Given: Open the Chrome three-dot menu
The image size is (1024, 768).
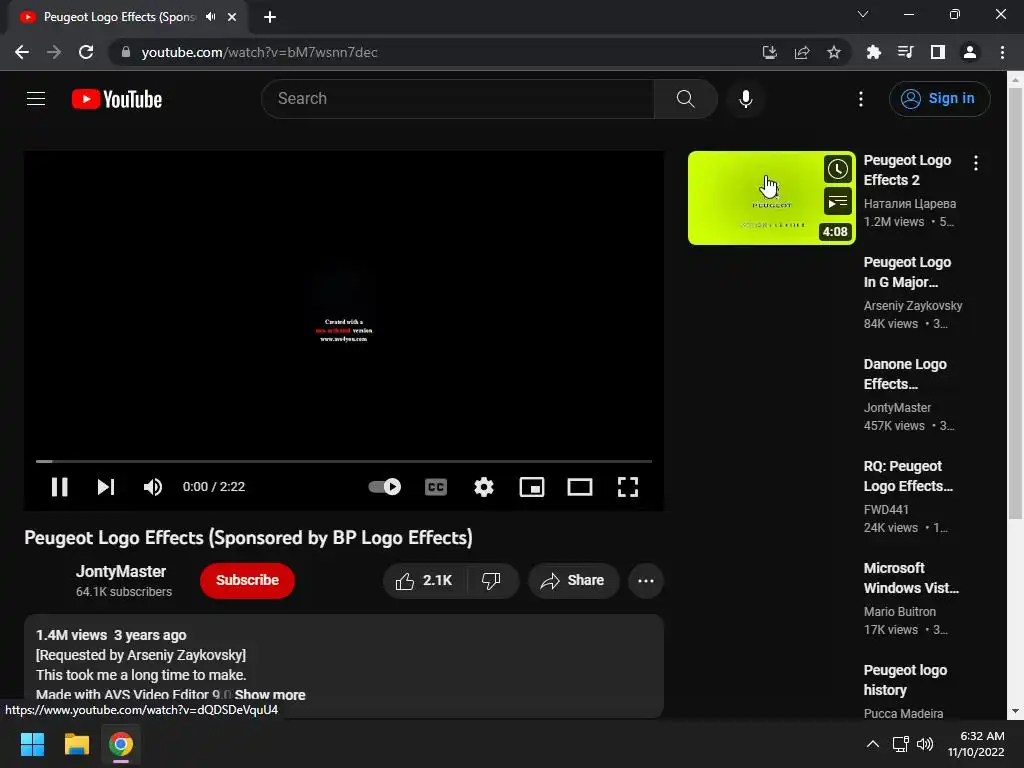Looking at the screenshot, I should click(1002, 52).
